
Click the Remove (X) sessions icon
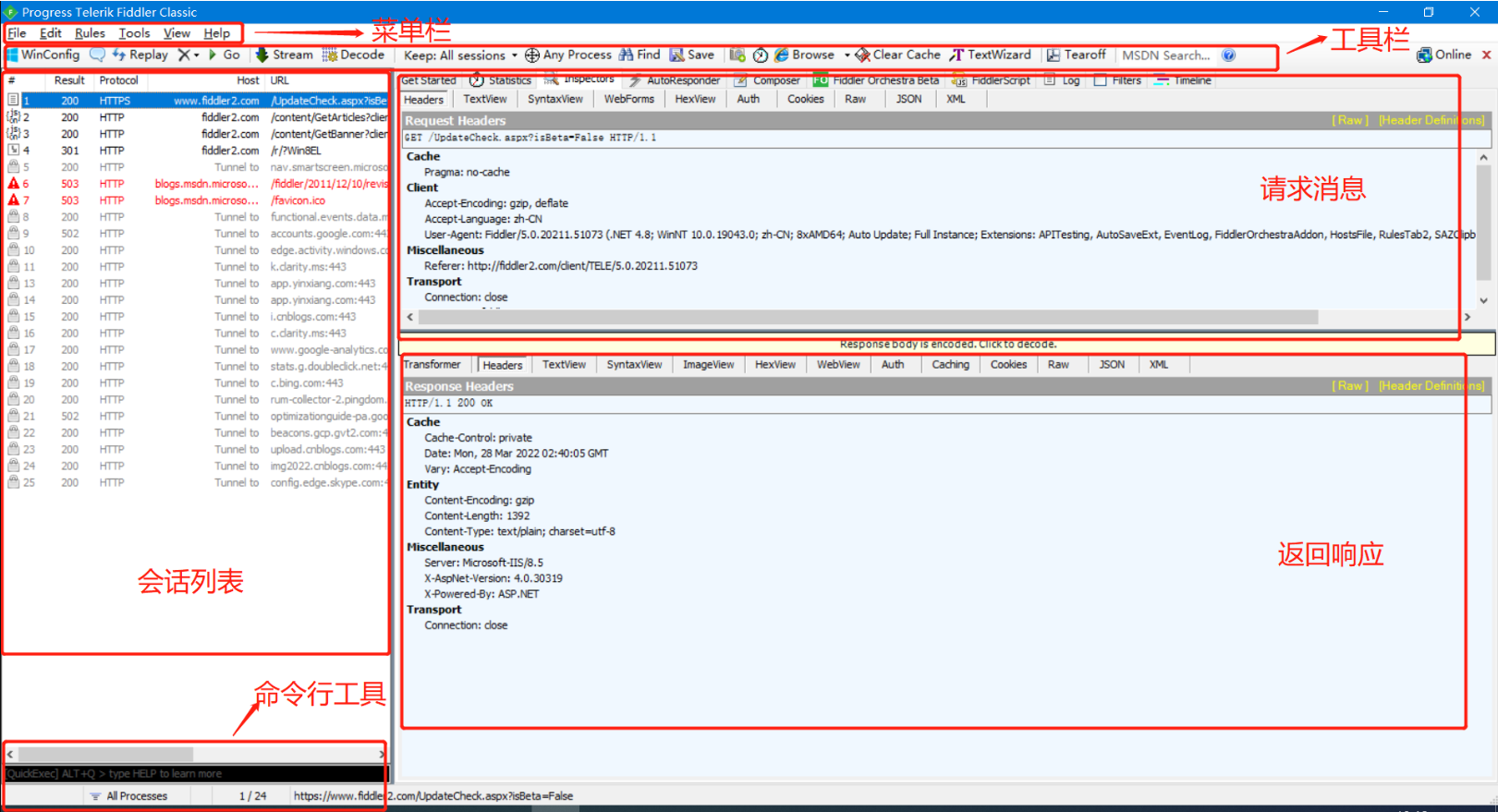[184, 55]
